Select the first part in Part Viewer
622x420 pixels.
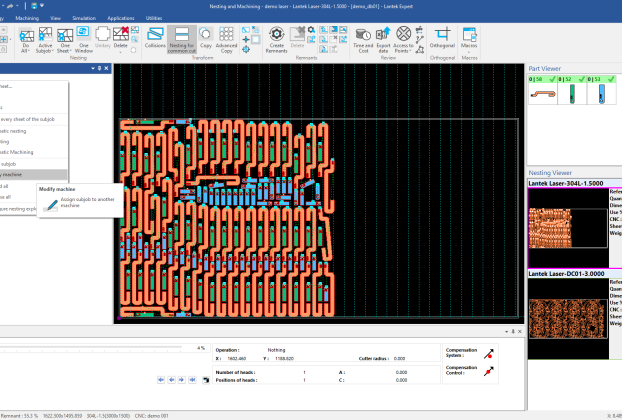(541, 93)
